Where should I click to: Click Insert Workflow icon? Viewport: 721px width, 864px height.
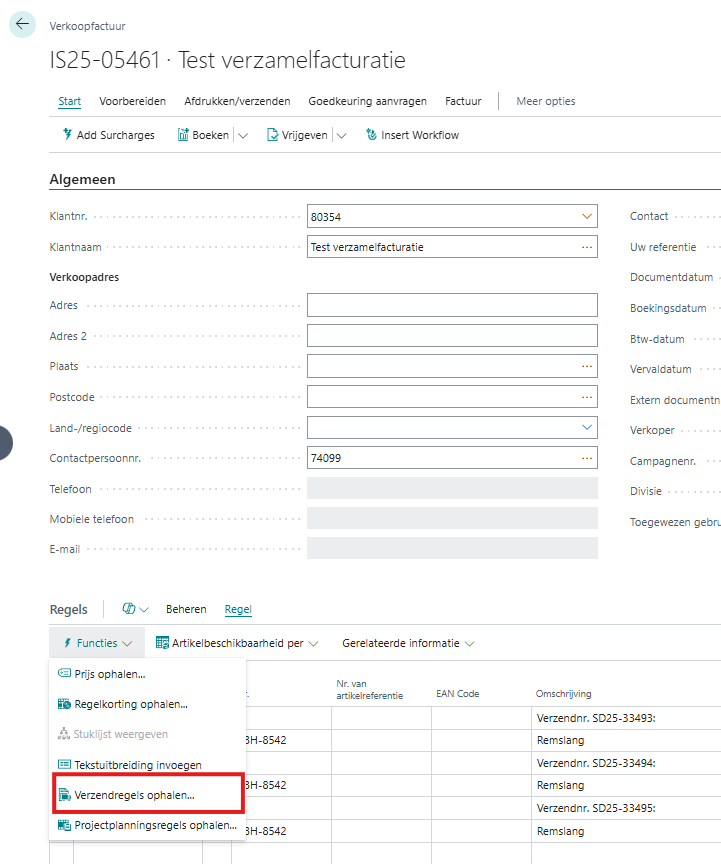point(372,135)
